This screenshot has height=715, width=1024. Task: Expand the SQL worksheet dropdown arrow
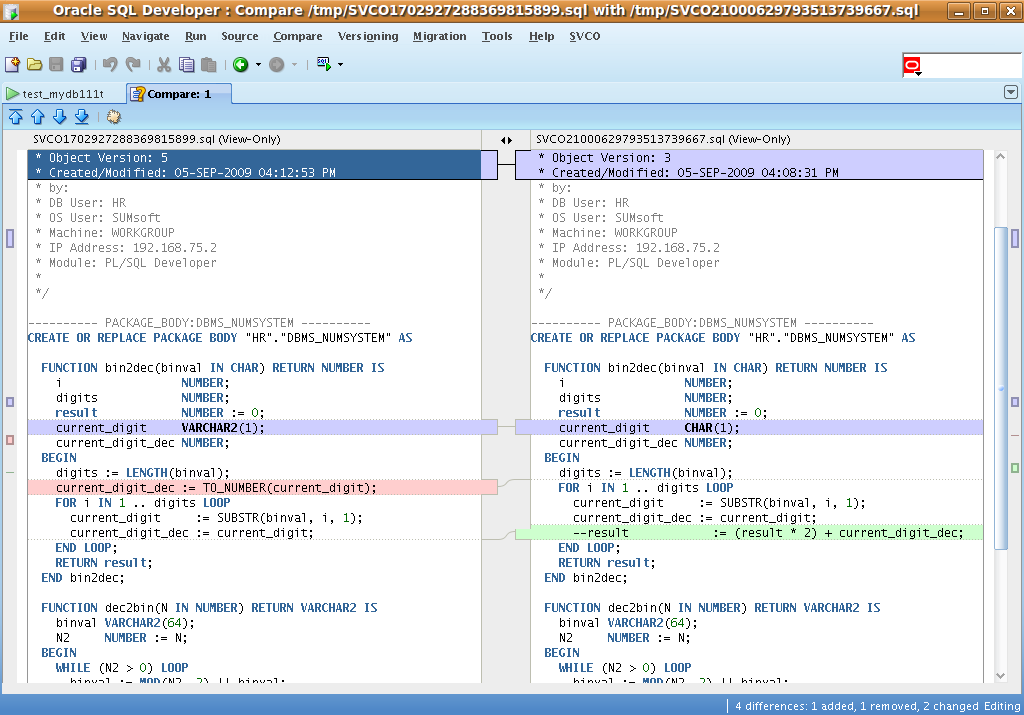coord(341,65)
